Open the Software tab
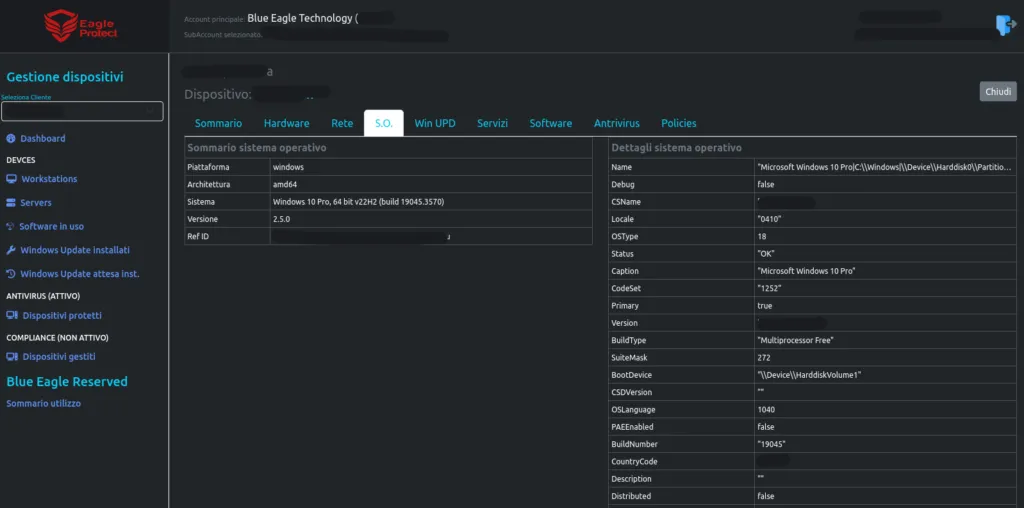 551,123
